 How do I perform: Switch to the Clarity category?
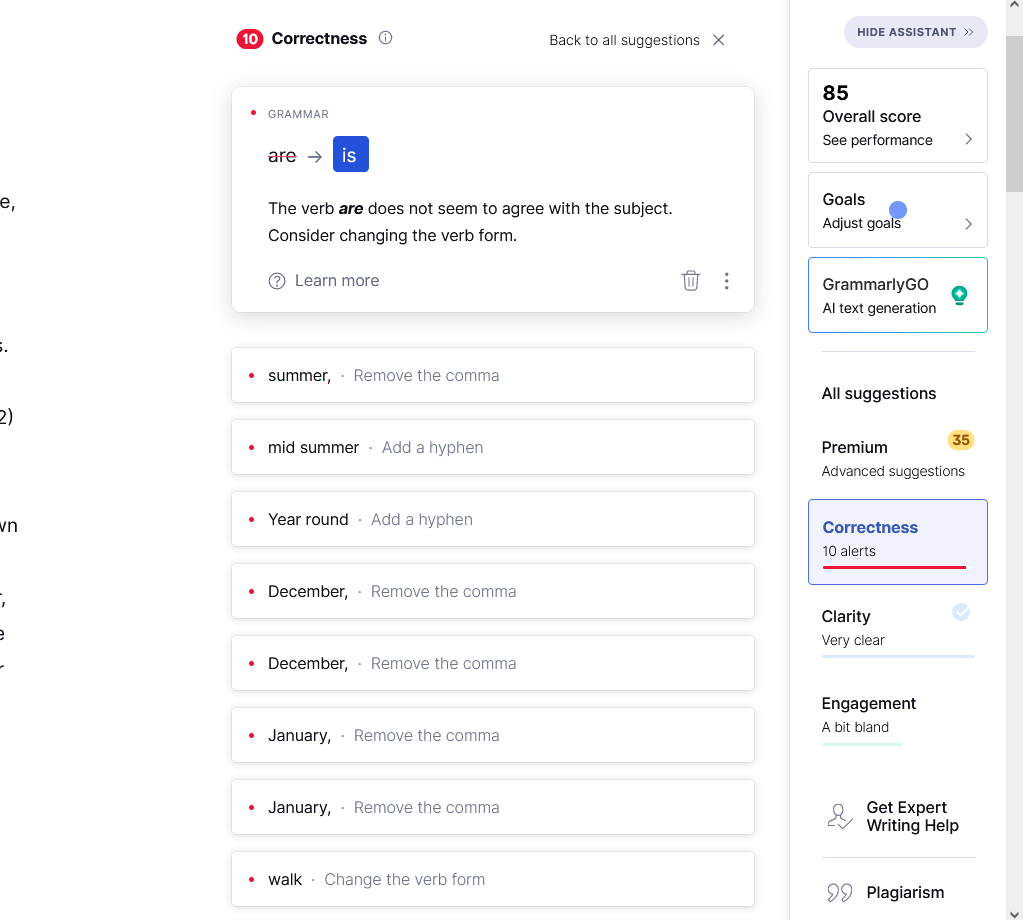click(897, 628)
